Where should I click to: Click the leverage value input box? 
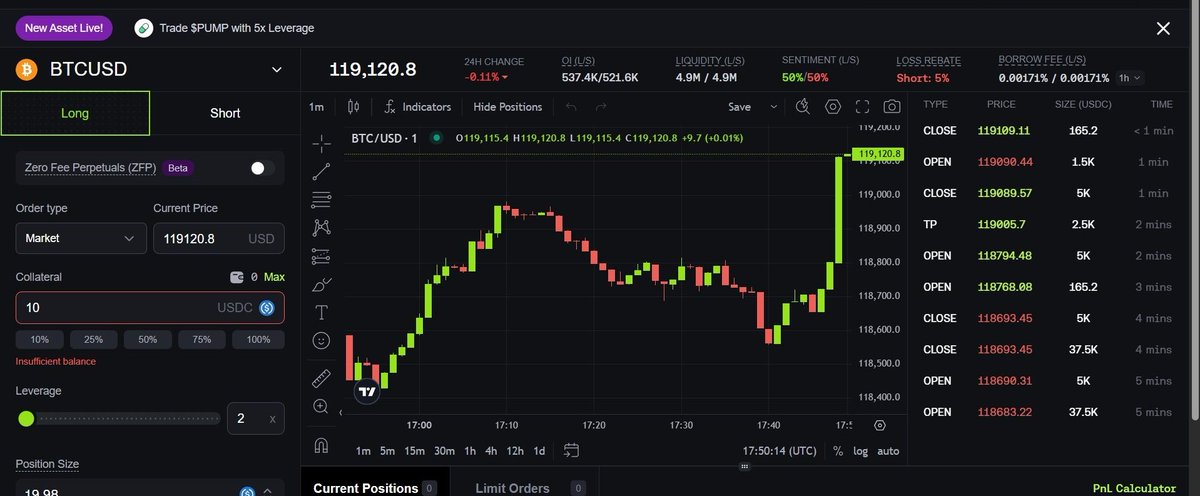256,418
